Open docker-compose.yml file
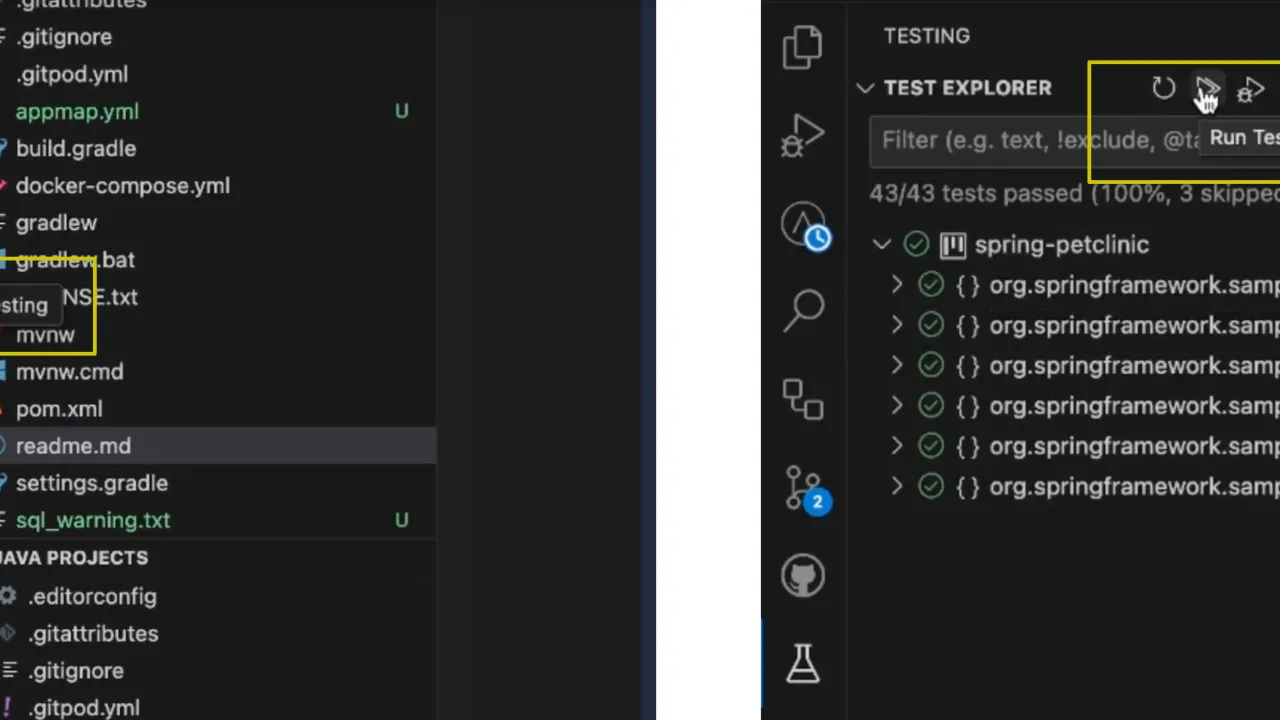This screenshot has height=720, width=1280. click(123, 185)
